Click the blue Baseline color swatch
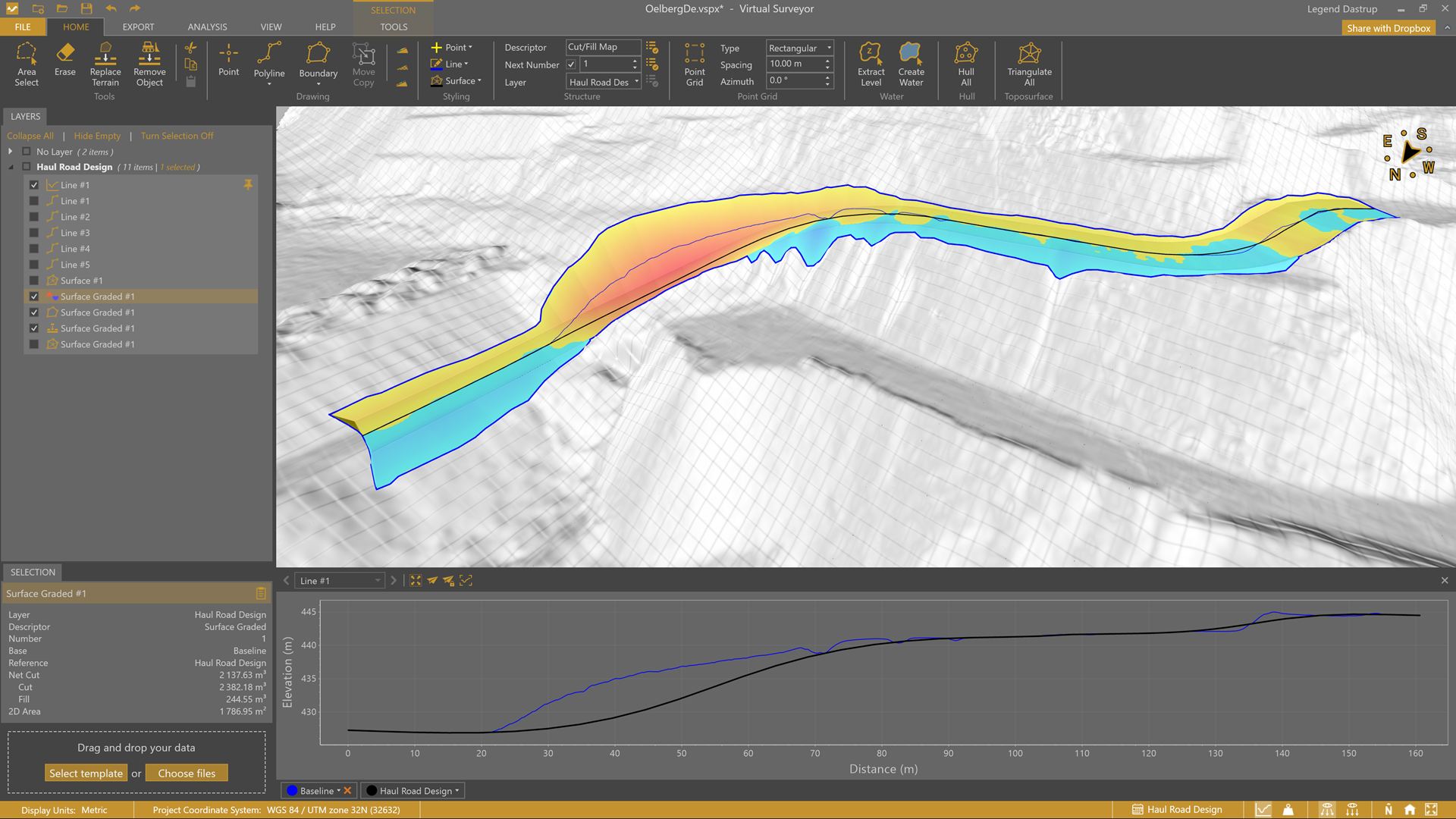1456x819 pixels. click(x=292, y=791)
